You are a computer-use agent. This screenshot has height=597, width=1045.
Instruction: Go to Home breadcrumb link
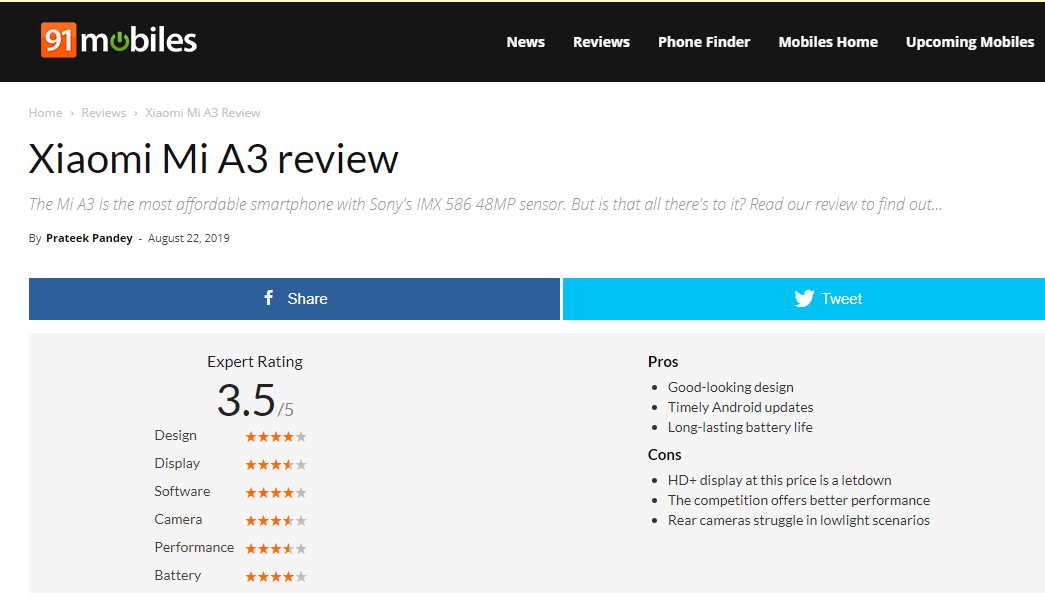click(45, 113)
